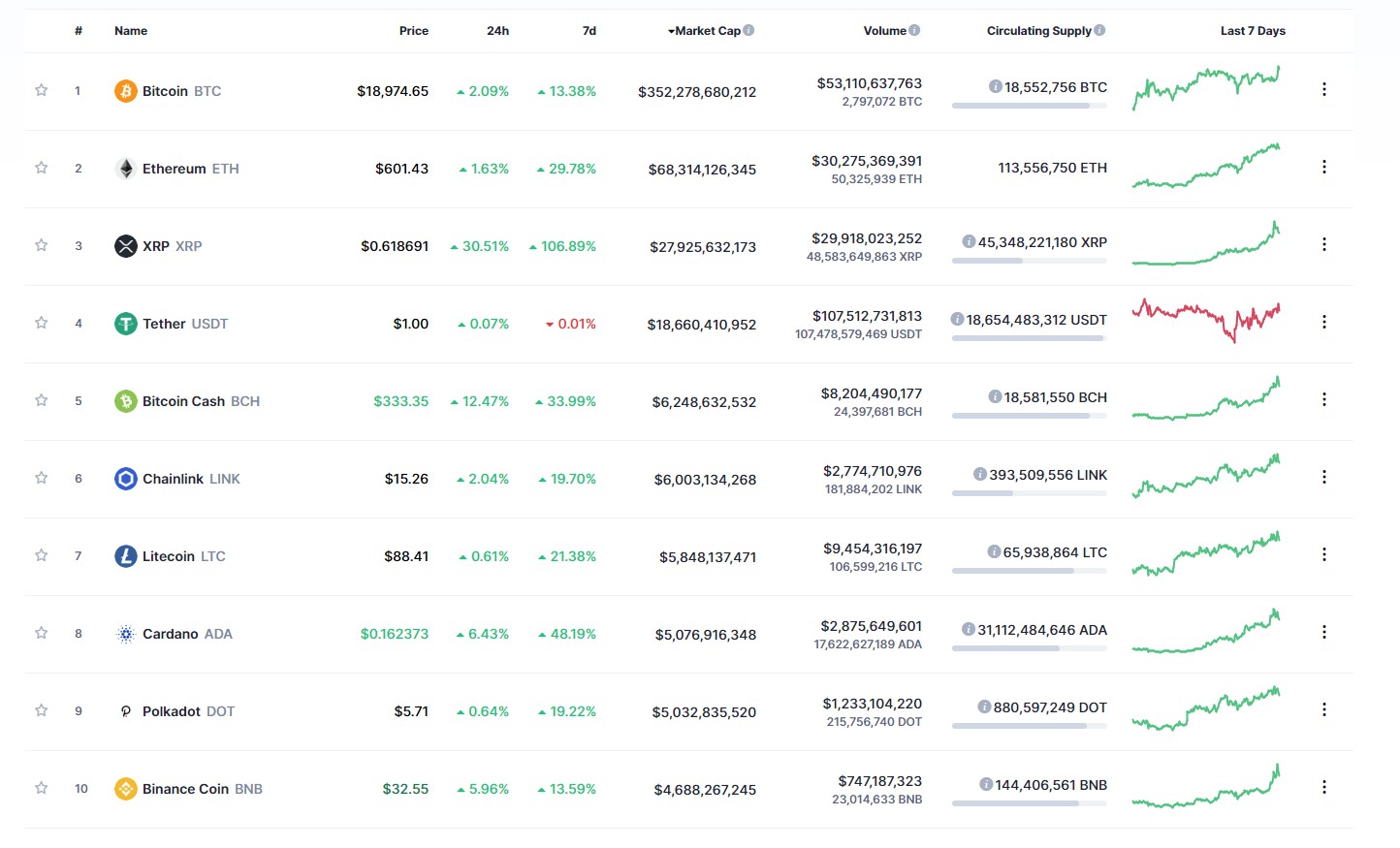Open the three-dot menu for Bitcoin
Image resolution: width=1400 pixels, height=848 pixels.
[1324, 89]
